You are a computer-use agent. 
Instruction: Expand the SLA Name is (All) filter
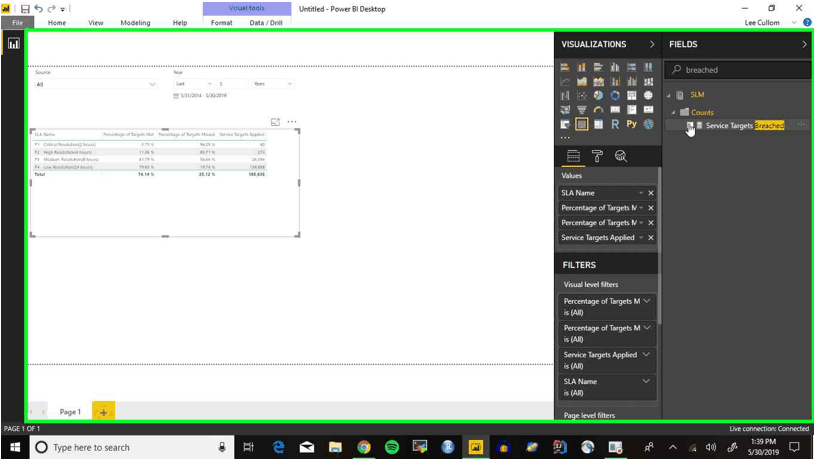click(x=646, y=381)
